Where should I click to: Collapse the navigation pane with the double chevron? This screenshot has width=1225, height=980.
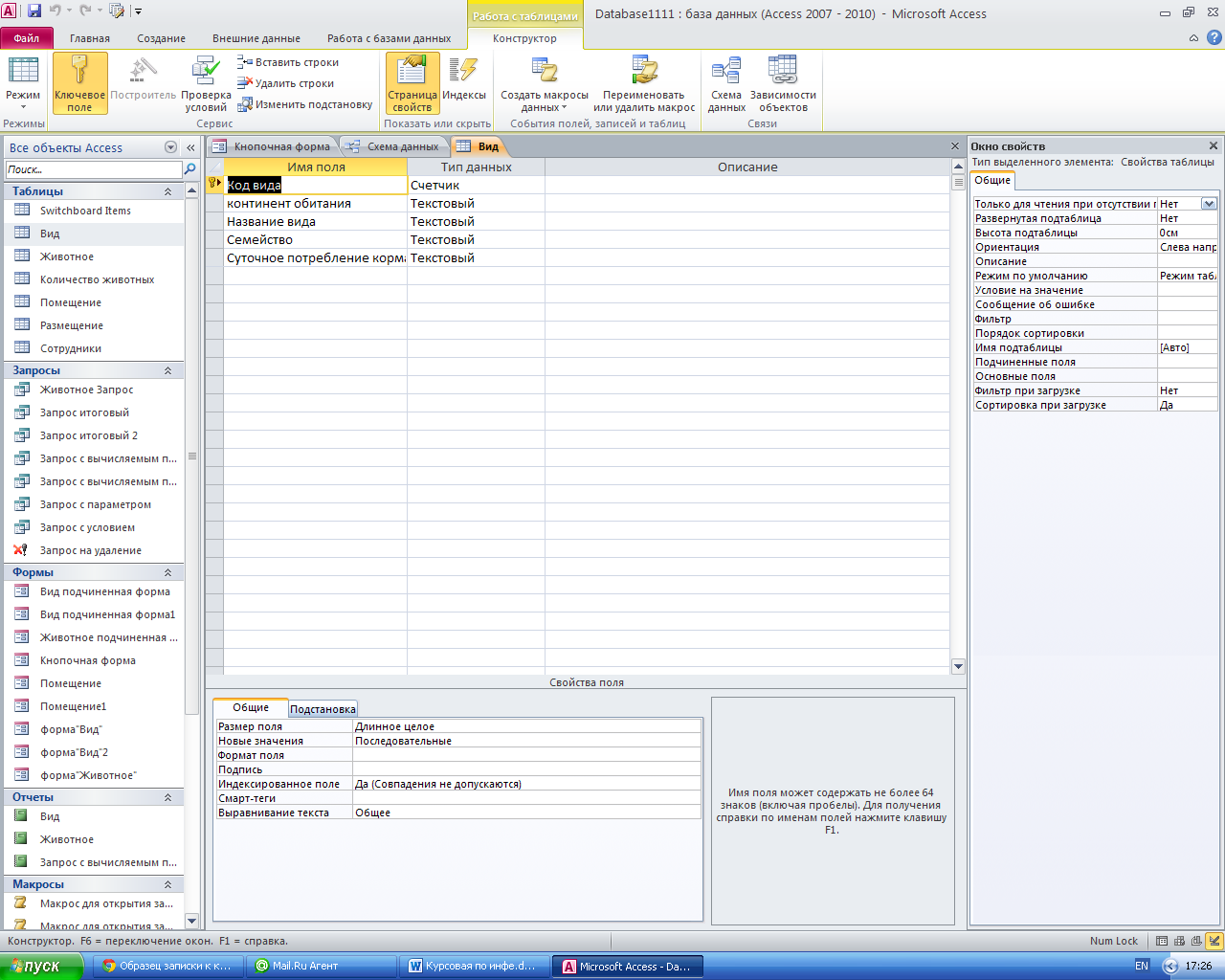tap(190, 147)
